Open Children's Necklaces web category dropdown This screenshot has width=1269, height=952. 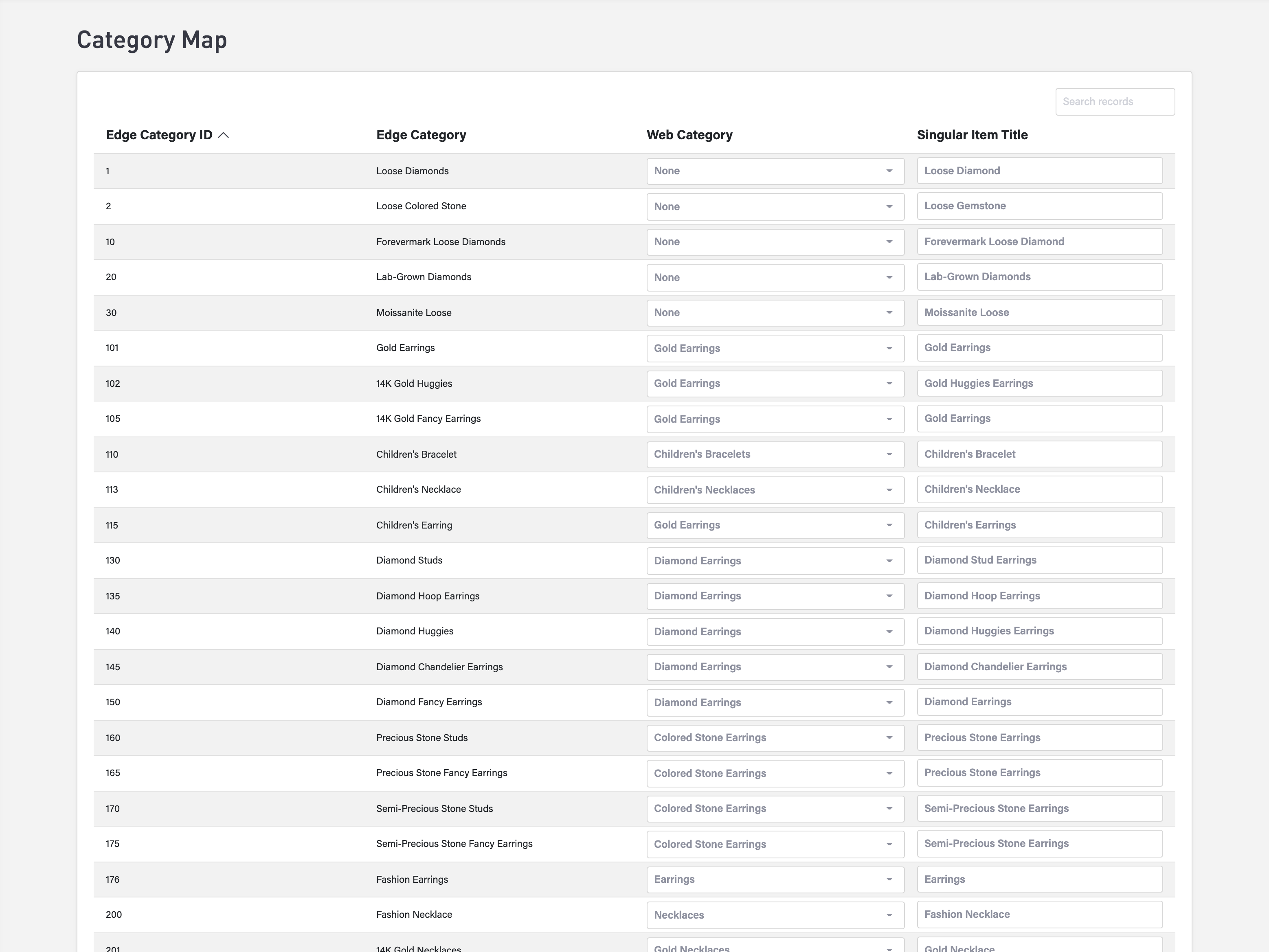coord(775,490)
